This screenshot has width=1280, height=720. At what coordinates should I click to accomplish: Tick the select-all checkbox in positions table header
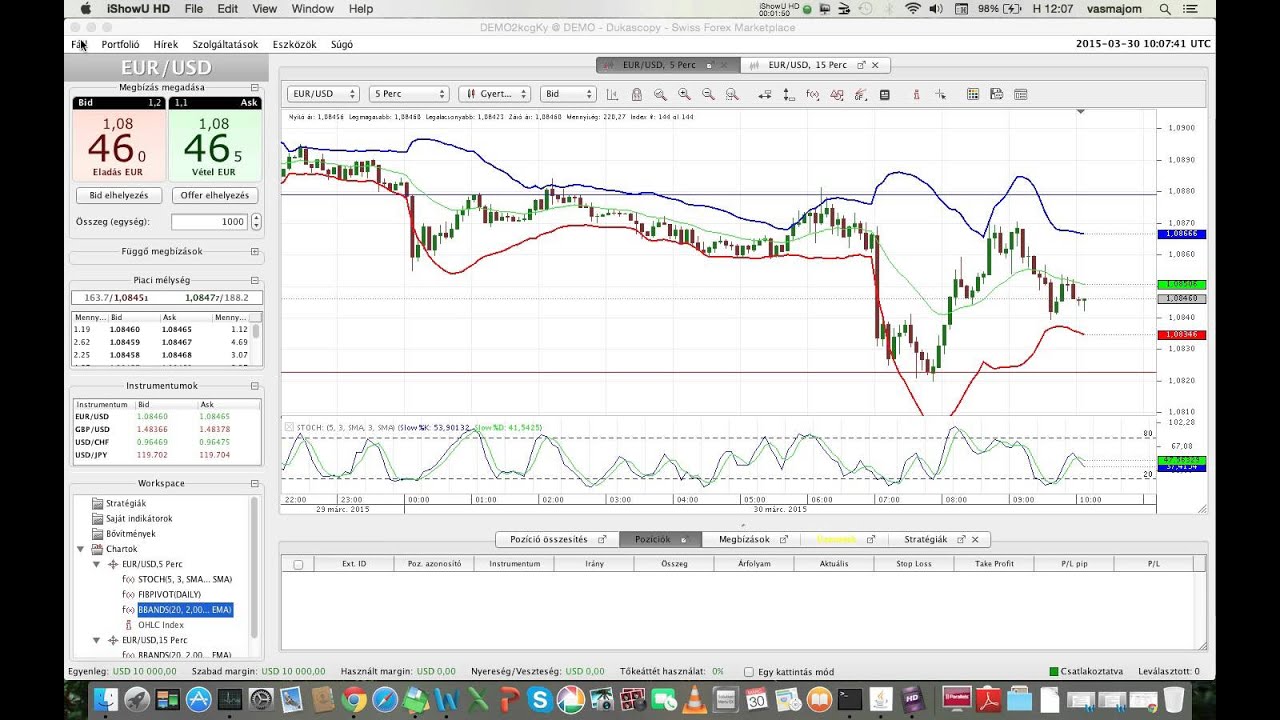[298, 564]
